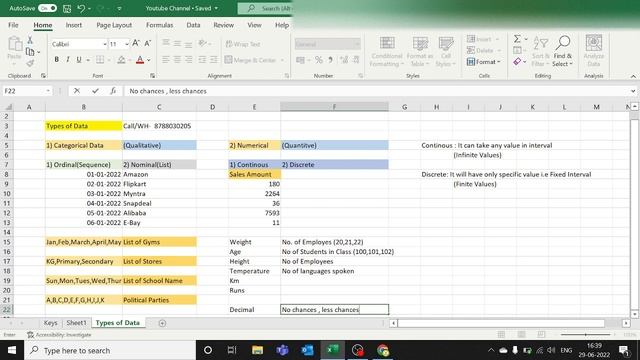
Task: Click the Cut scissors icon
Action: (x=30, y=40)
